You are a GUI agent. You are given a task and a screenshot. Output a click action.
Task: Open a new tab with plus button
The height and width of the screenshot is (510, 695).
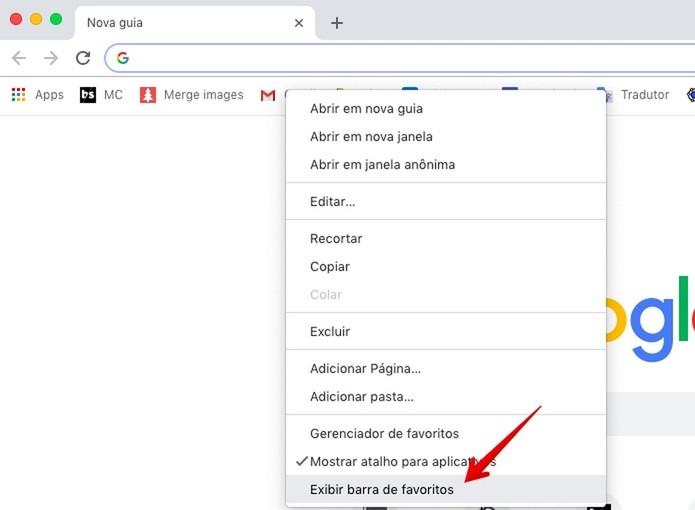coord(337,23)
